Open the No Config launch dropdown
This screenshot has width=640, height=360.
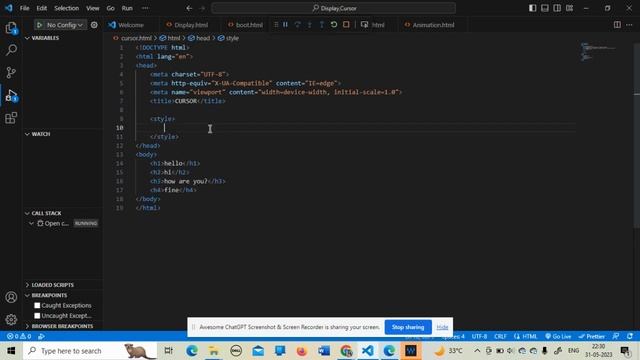[64, 25]
